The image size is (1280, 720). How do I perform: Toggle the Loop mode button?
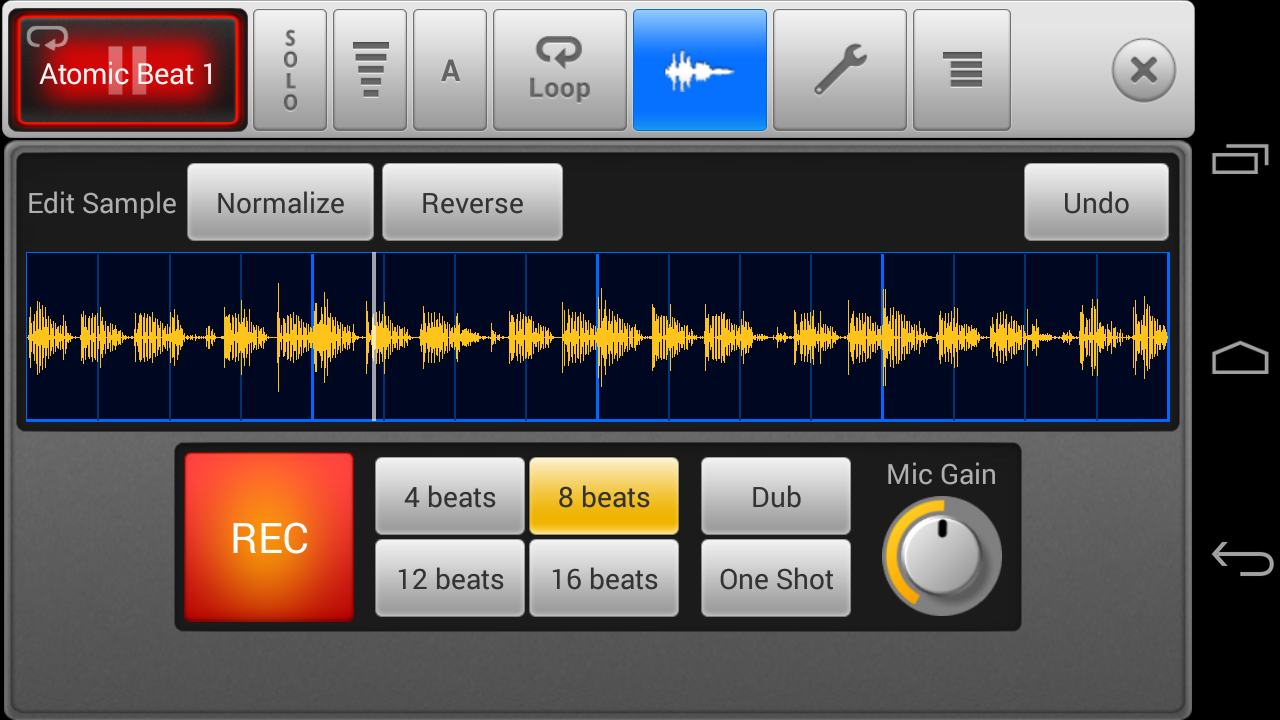560,70
